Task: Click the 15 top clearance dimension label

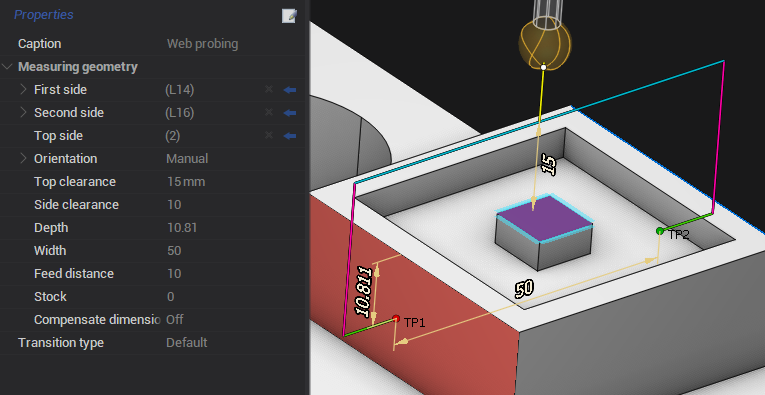Action: coord(549,166)
